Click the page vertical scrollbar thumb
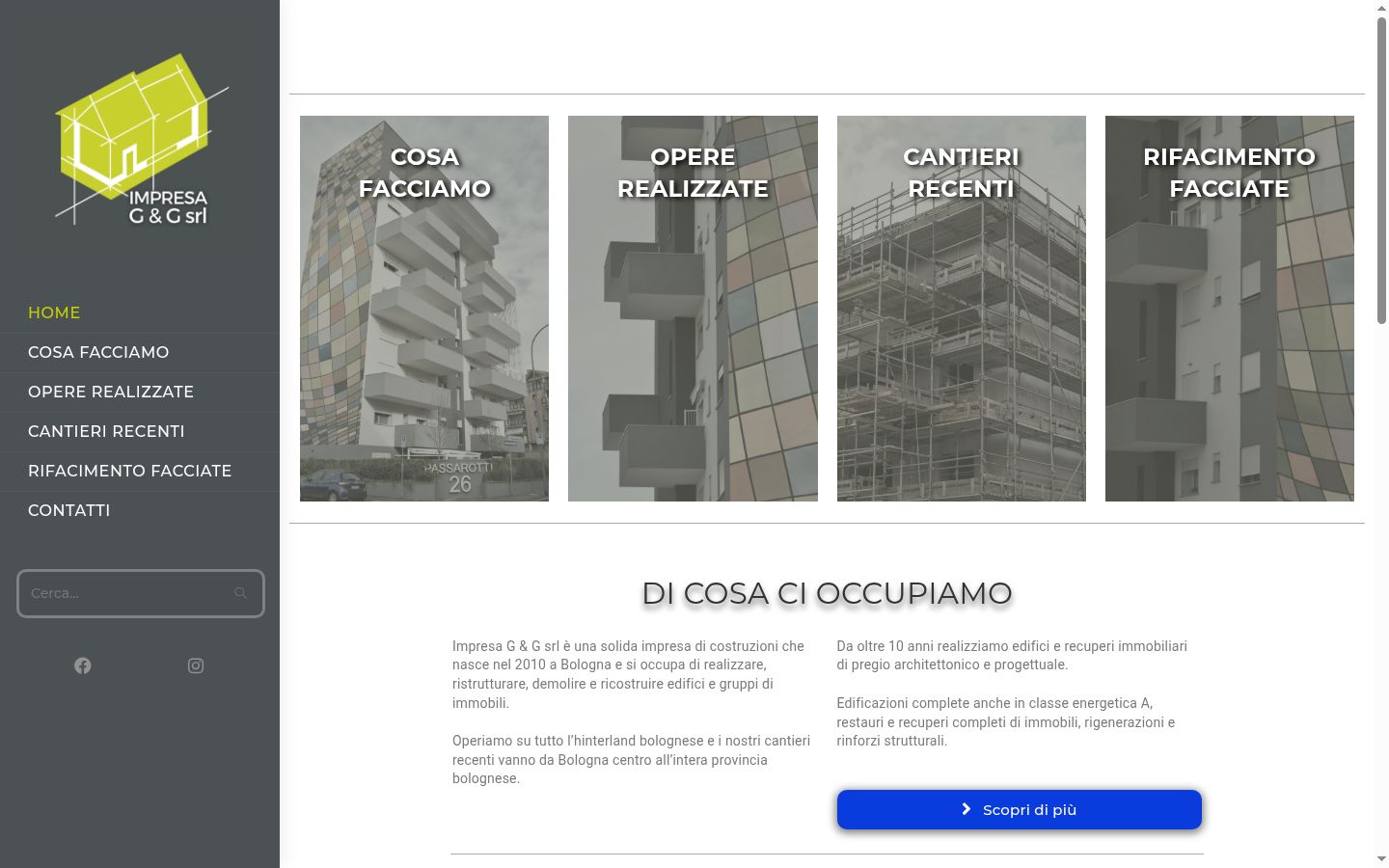 (x=1381, y=170)
